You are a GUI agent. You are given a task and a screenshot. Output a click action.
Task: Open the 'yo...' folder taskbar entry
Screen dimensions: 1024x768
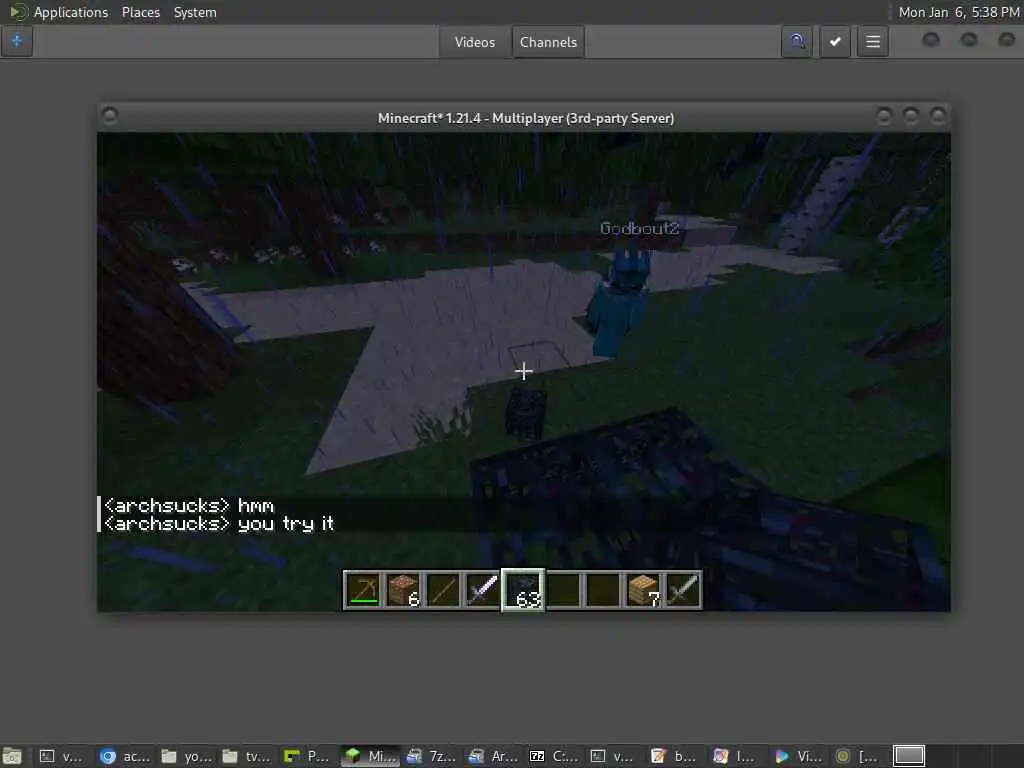coord(186,756)
